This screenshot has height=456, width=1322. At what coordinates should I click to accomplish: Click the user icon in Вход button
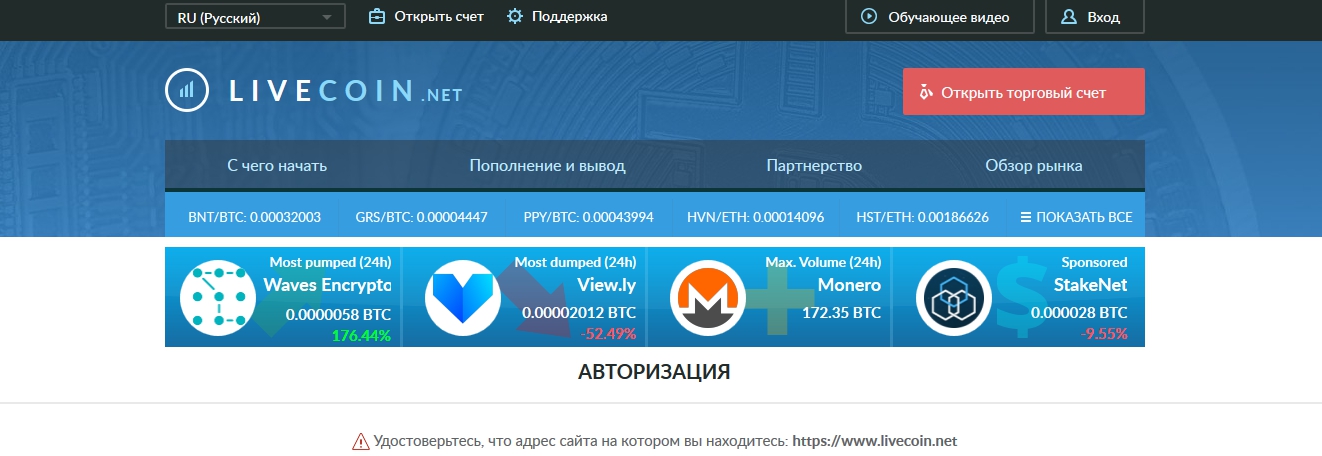1069,17
